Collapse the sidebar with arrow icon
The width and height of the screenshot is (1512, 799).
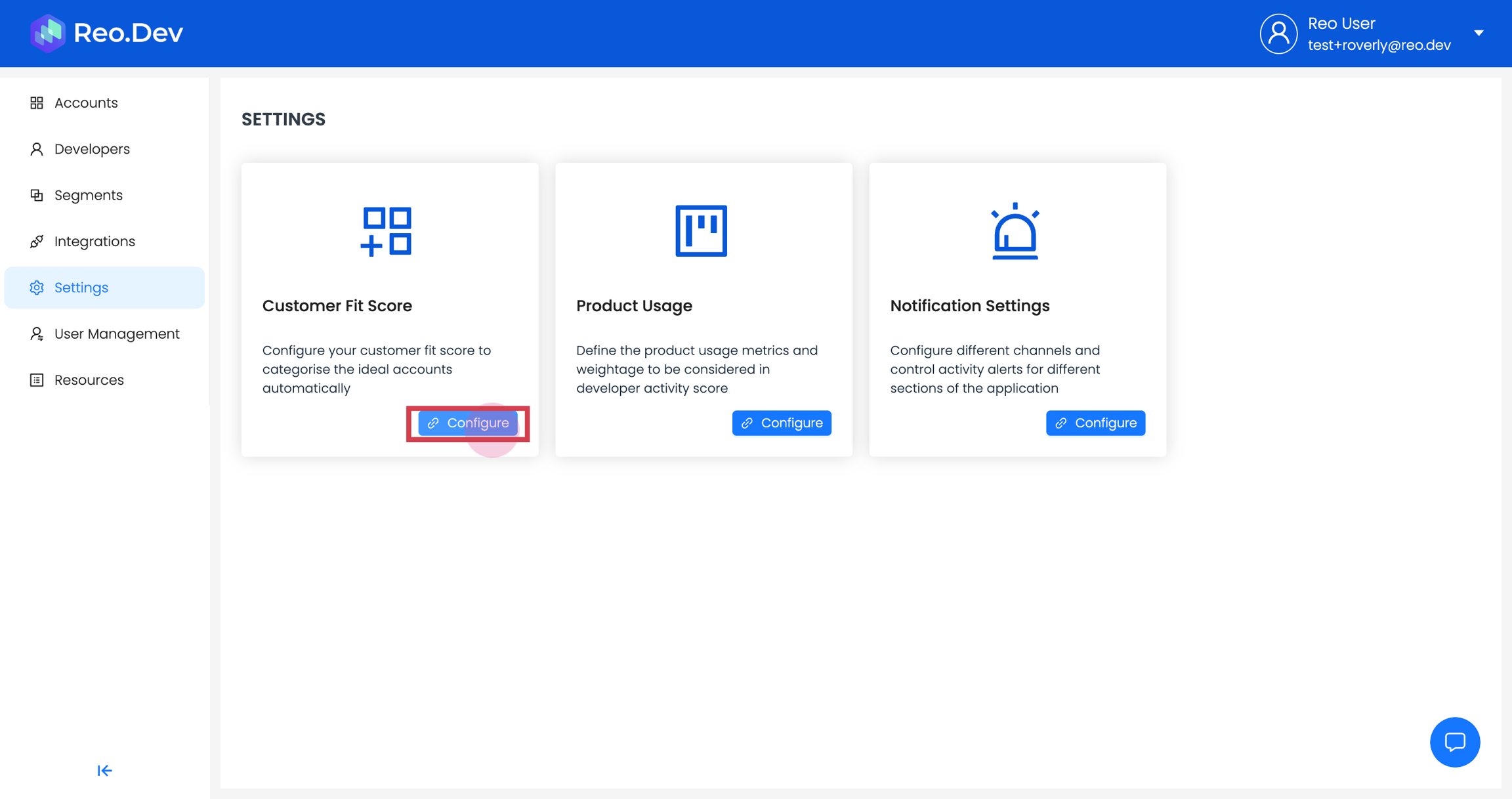click(x=104, y=770)
